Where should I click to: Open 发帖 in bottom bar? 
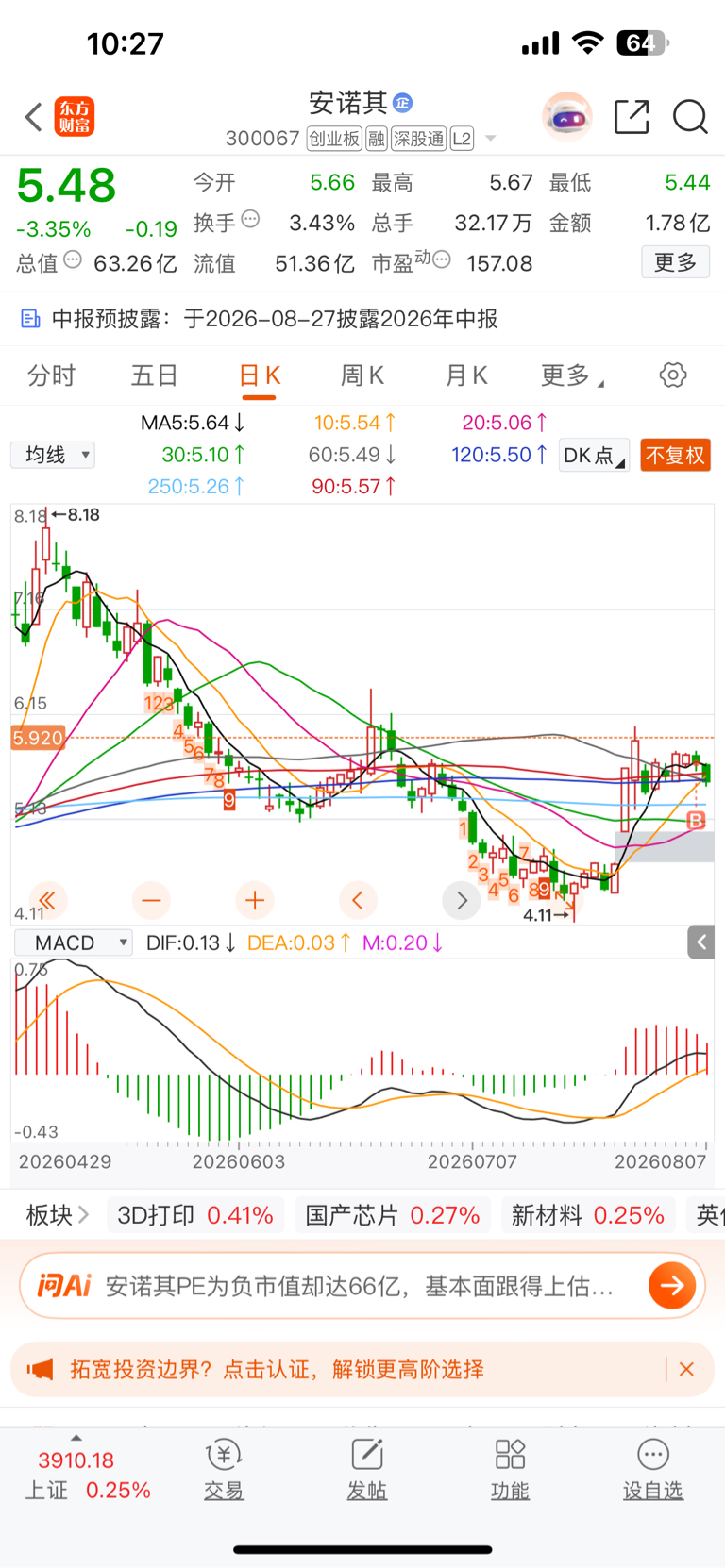366,1470
